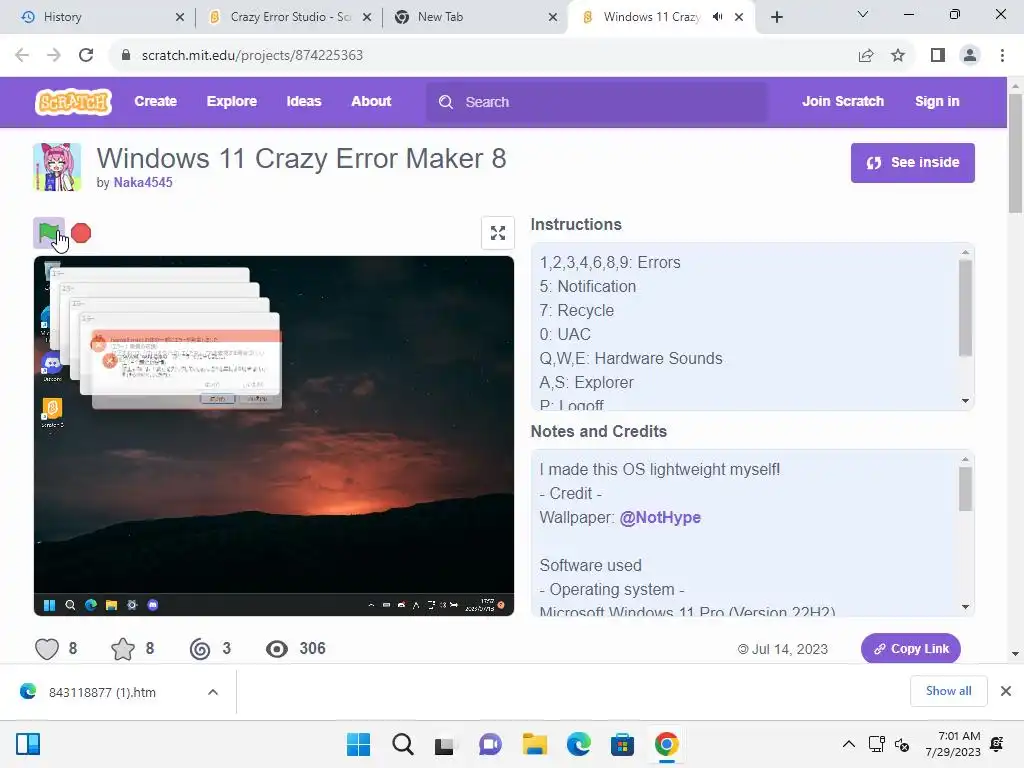Open Task View on taskbar
Screen dimensions: 1024x768
(445, 744)
